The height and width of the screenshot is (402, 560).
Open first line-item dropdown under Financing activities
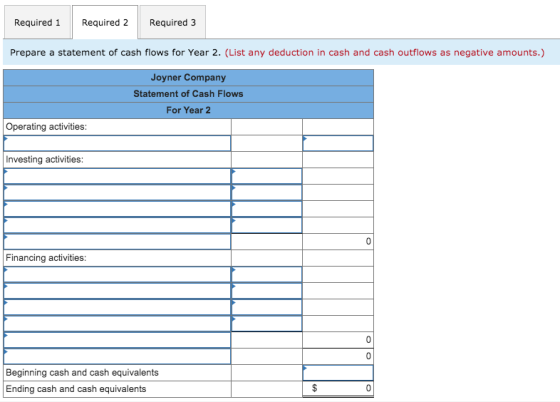click(117, 274)
